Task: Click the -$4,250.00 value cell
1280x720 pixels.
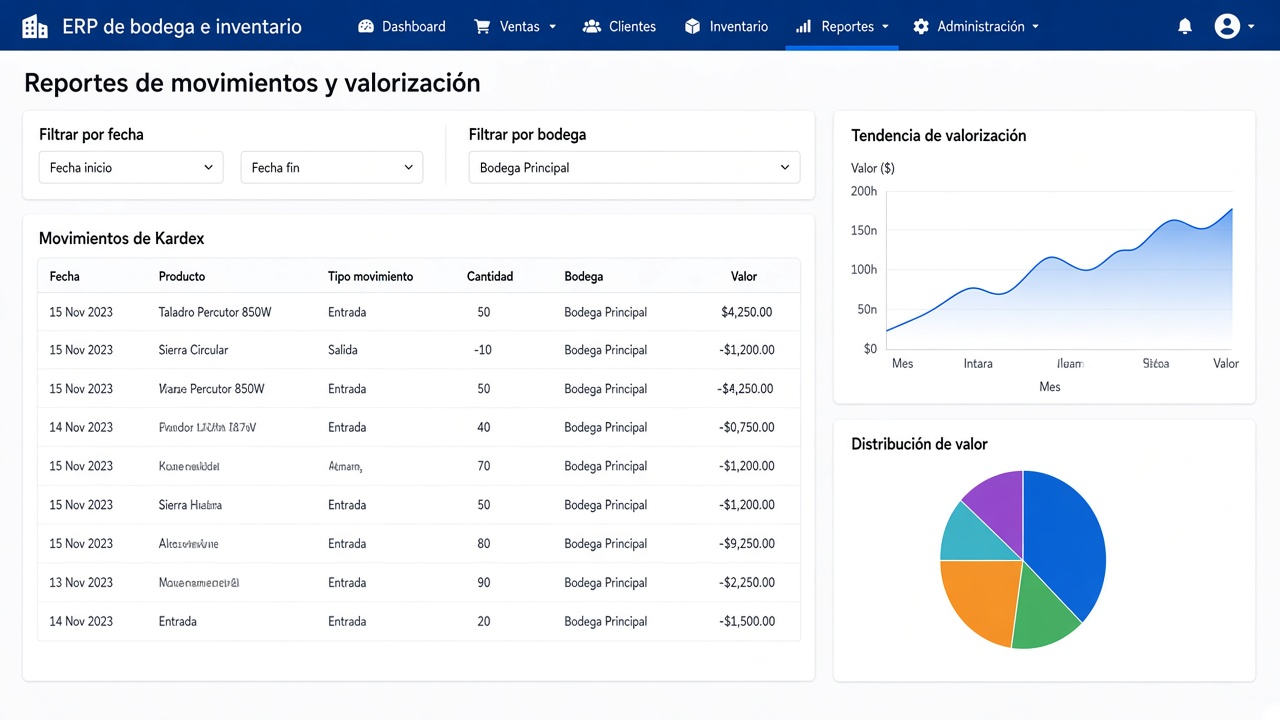Action: click(747, 389)
